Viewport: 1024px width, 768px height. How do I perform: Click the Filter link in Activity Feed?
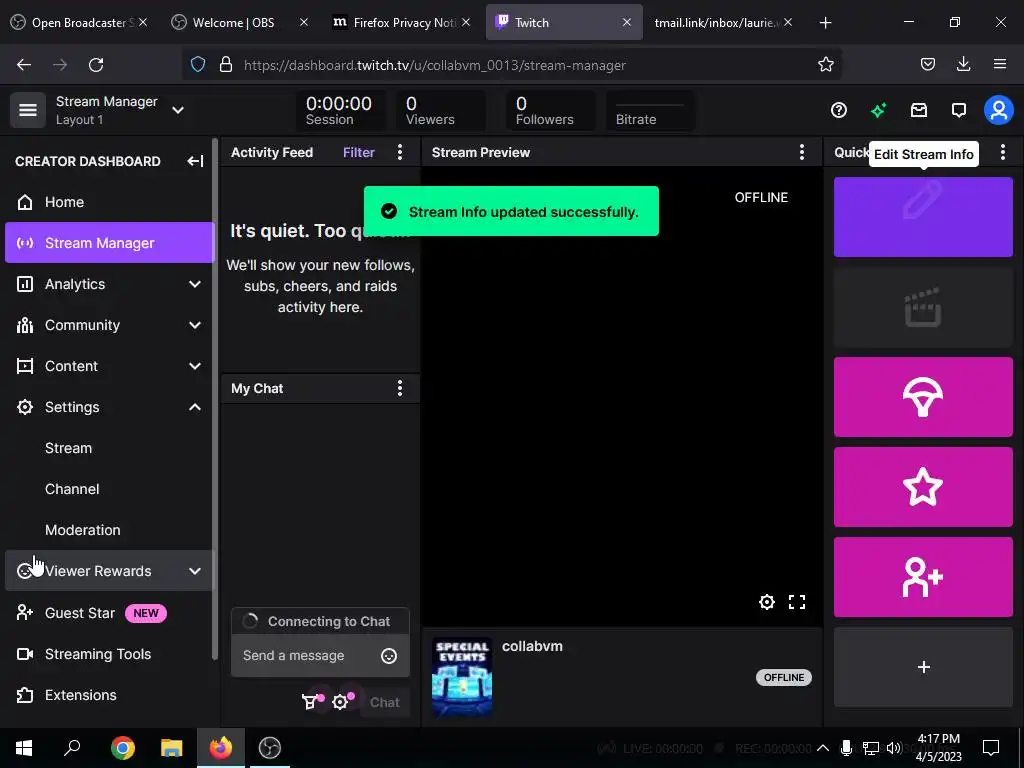[x=359, y=153]
